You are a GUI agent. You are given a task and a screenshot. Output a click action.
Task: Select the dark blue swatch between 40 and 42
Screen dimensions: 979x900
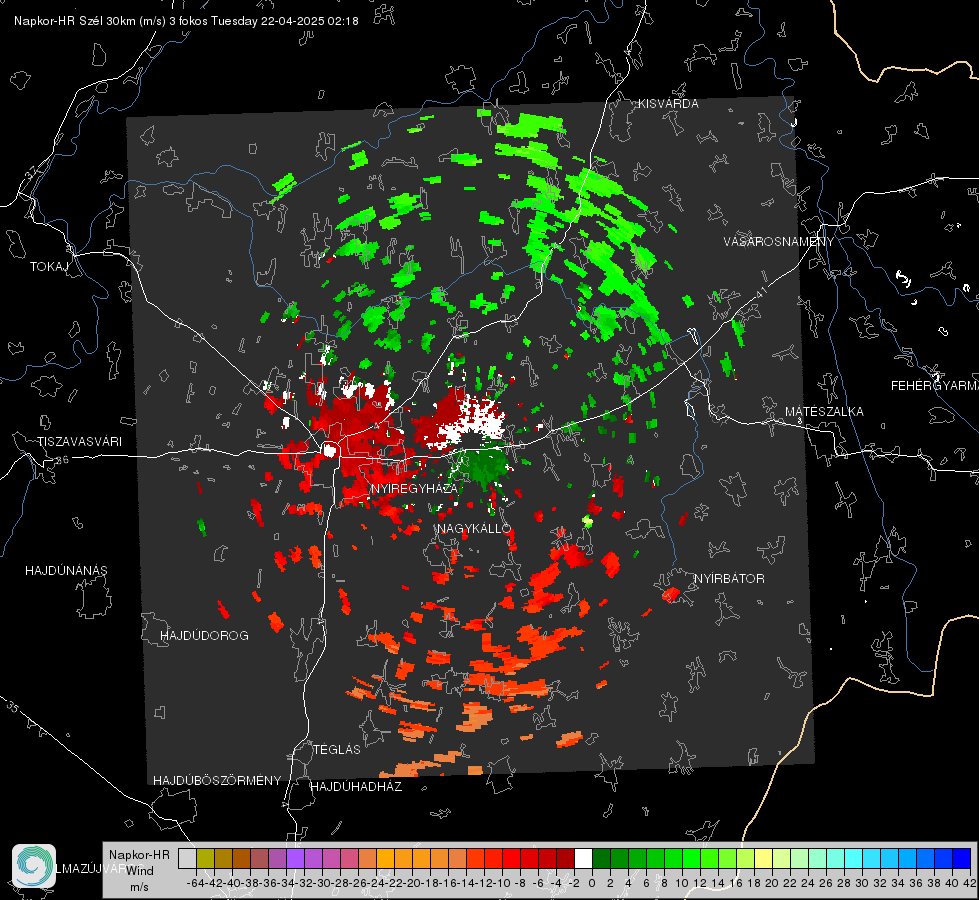[962, 858]
